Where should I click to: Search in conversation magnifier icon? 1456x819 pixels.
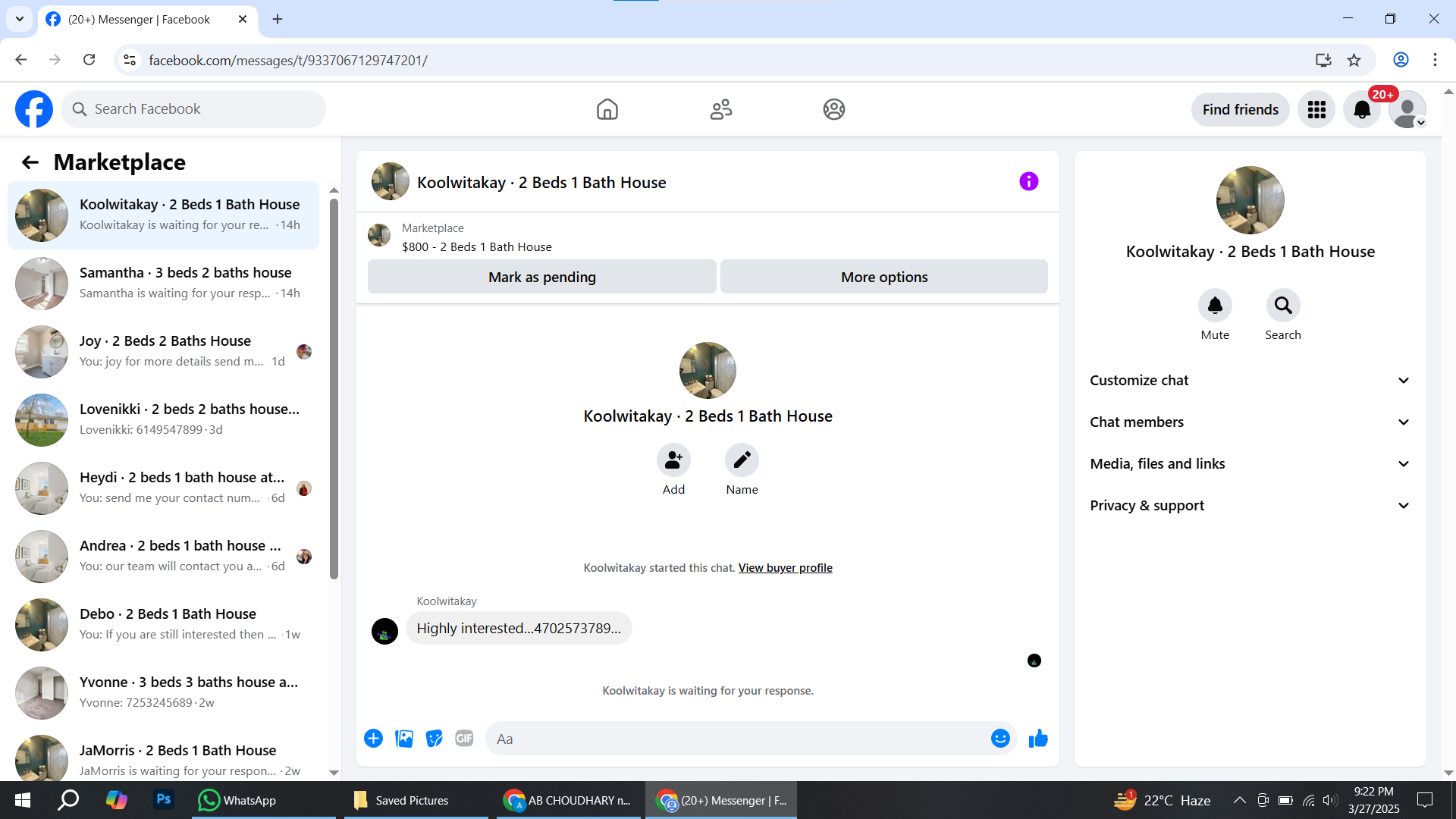(x=1283, y=306)
